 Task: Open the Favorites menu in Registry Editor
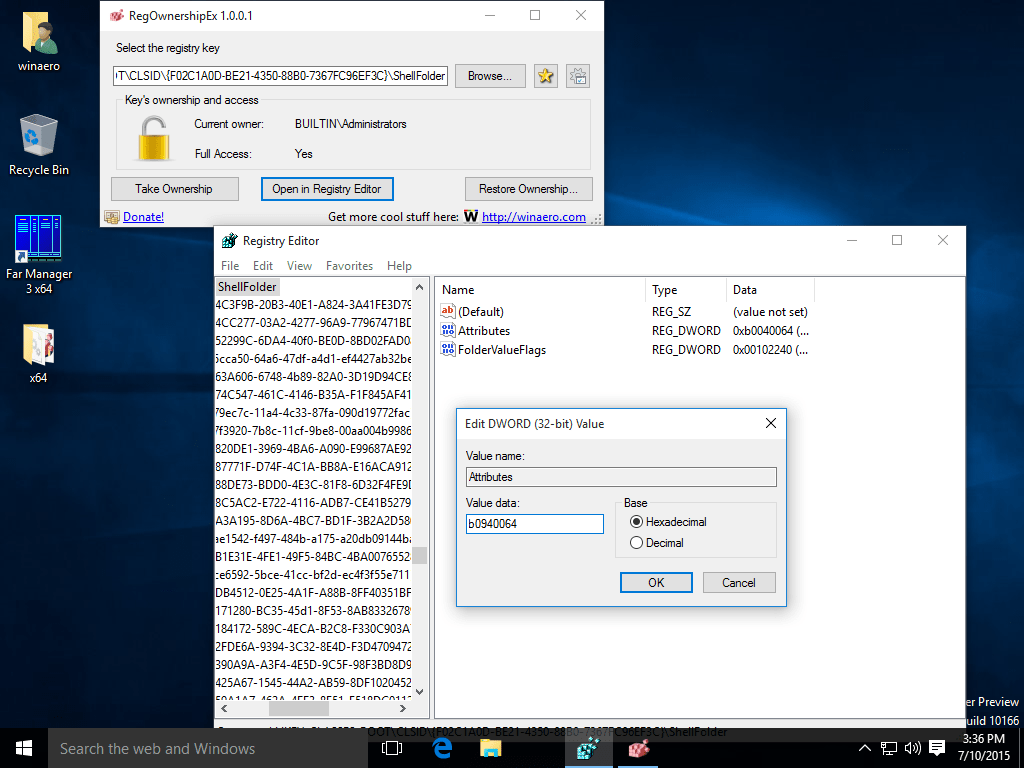click(349, 265)
